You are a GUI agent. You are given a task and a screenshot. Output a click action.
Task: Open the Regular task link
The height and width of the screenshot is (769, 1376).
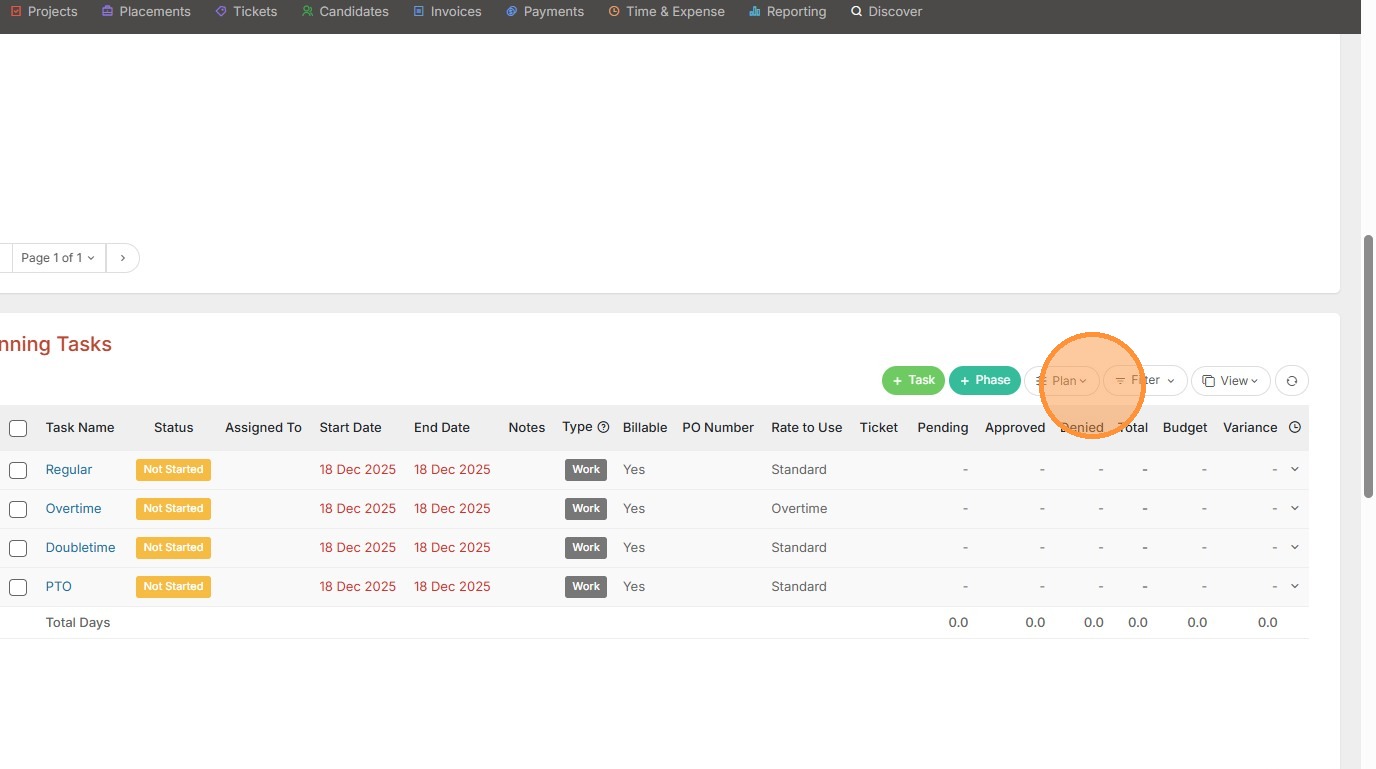click(x=69, y=470)
